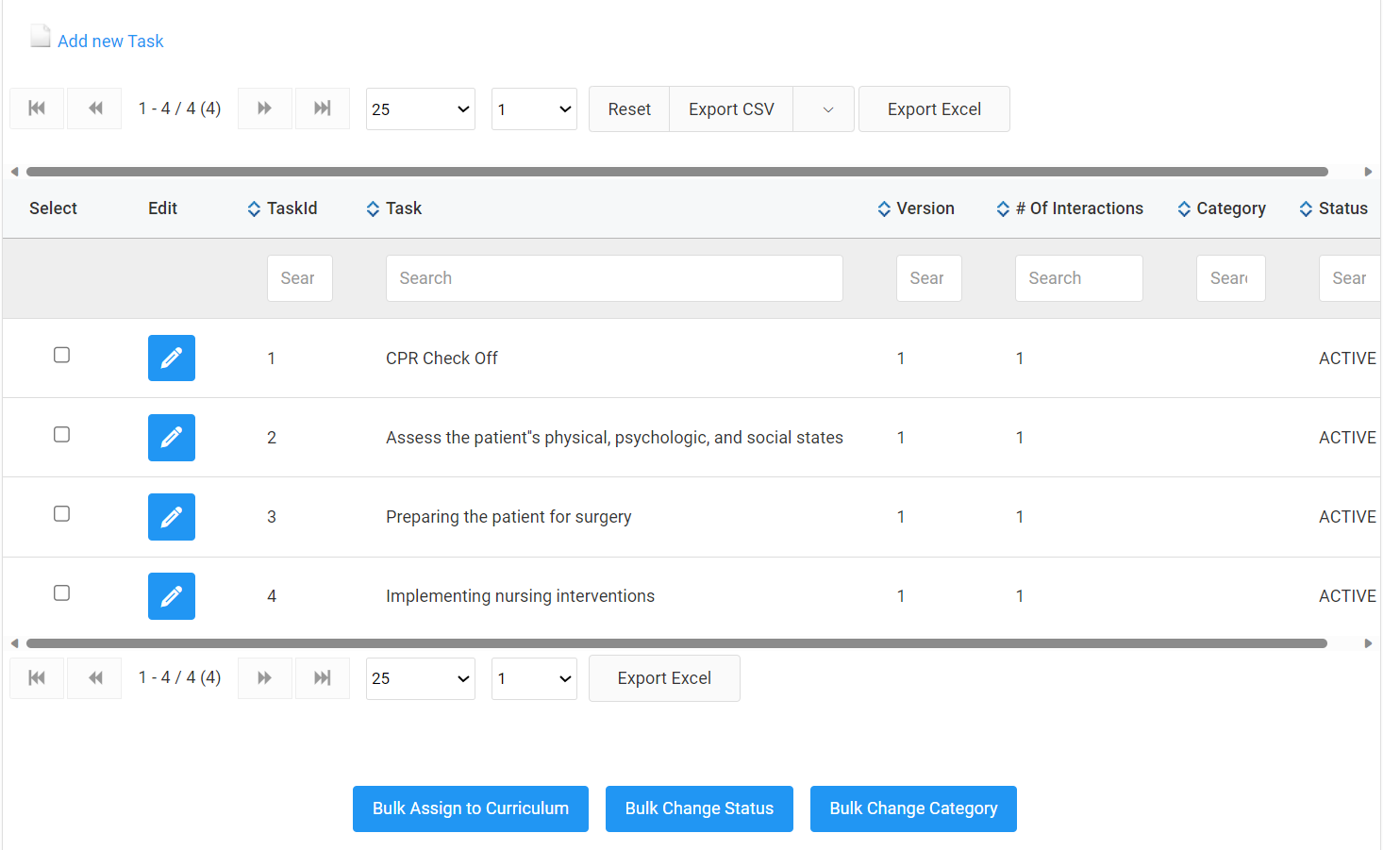The width and height of the screenshot is (1400, 850).
Task: Sort by Version column arrows
Action: (x=884, y=208)
